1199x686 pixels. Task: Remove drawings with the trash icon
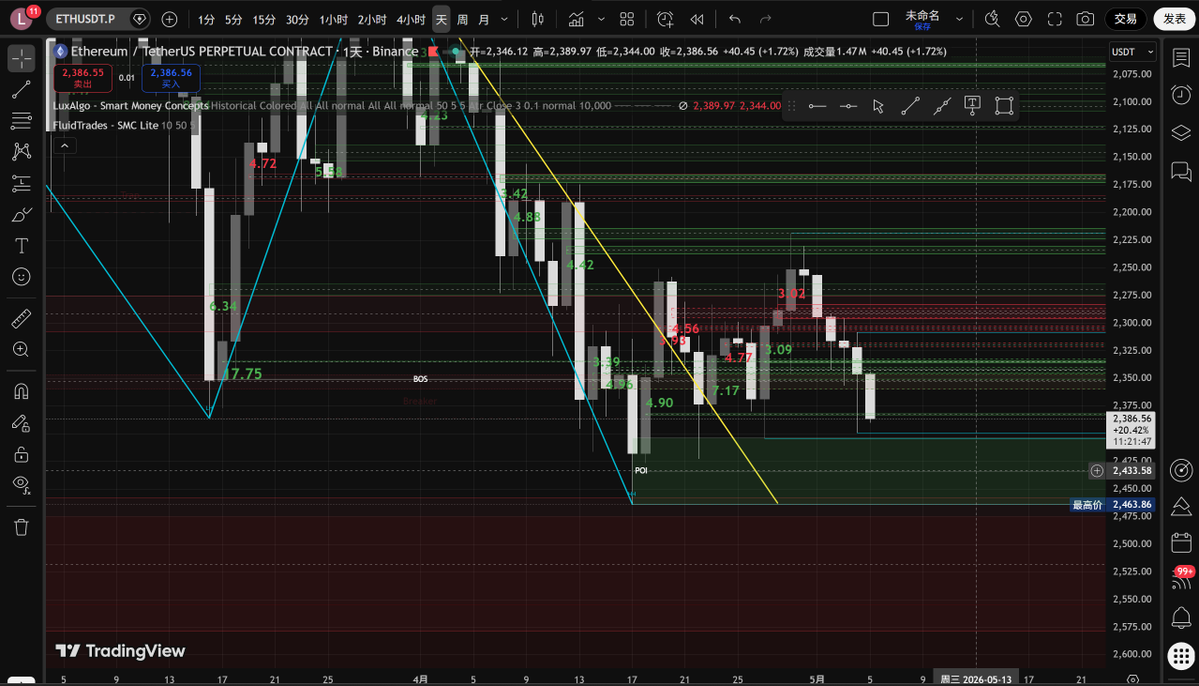click(21, 527)
